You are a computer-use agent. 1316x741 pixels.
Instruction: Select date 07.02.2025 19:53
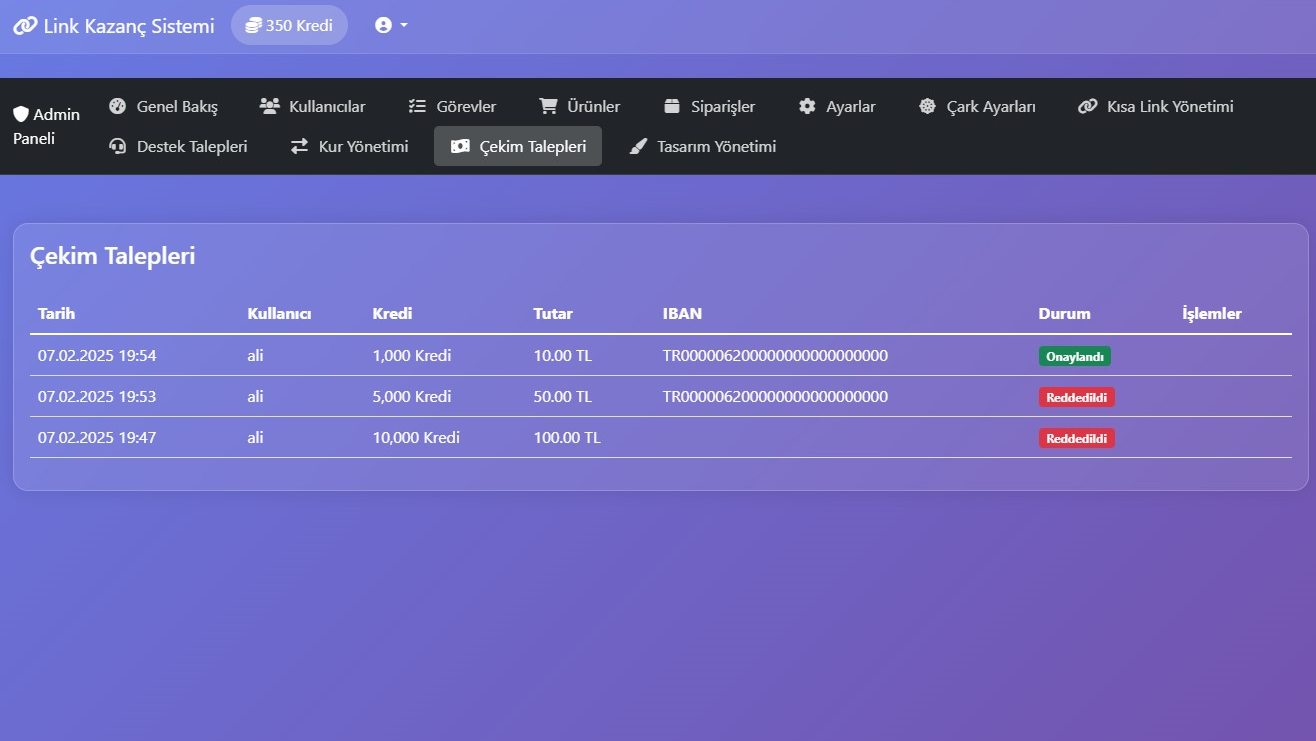[x=97, y=396]
